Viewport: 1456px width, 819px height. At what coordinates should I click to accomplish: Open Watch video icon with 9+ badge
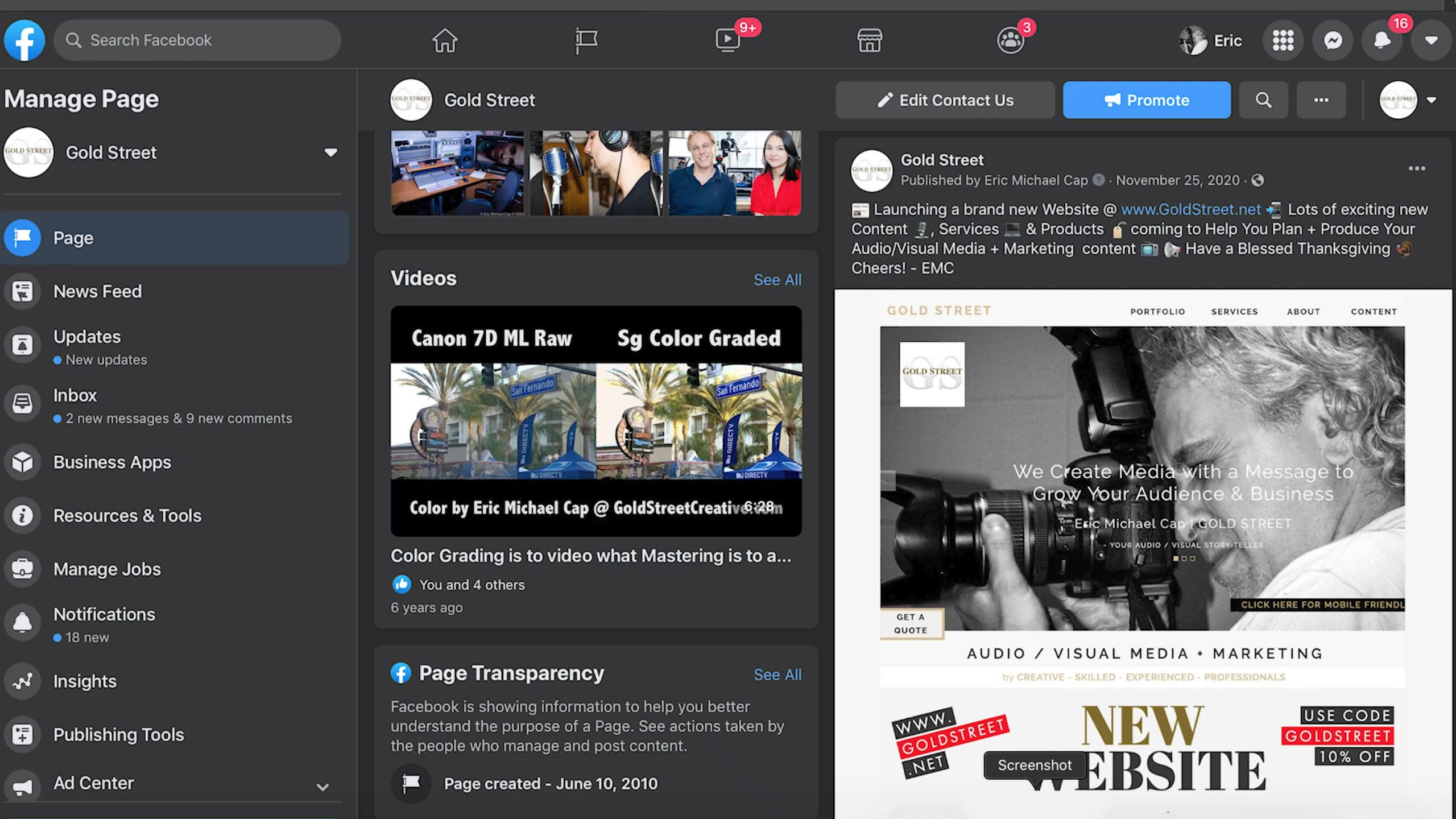(728, 40)
